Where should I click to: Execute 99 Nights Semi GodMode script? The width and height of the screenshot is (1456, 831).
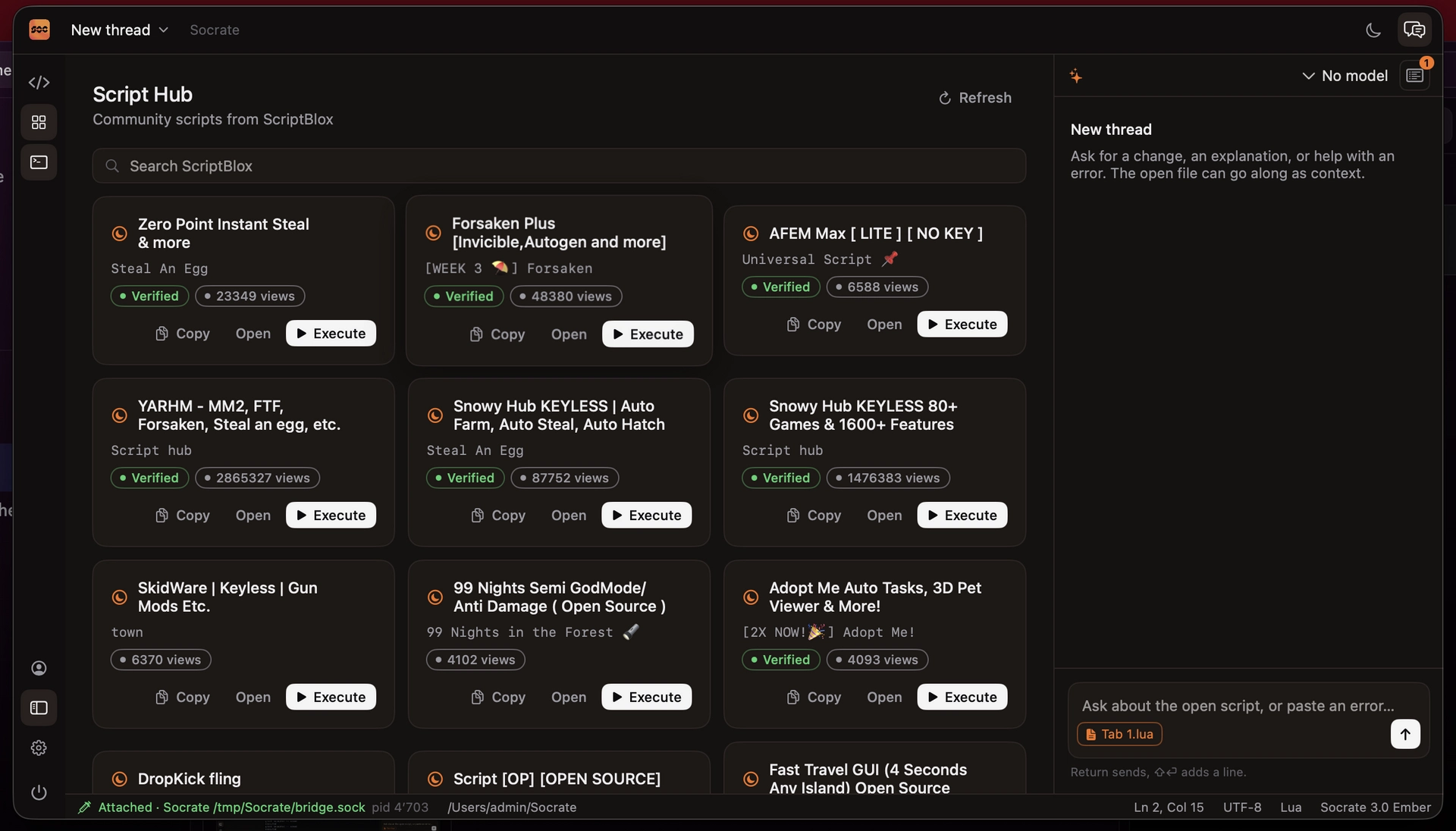coord(647,698)
